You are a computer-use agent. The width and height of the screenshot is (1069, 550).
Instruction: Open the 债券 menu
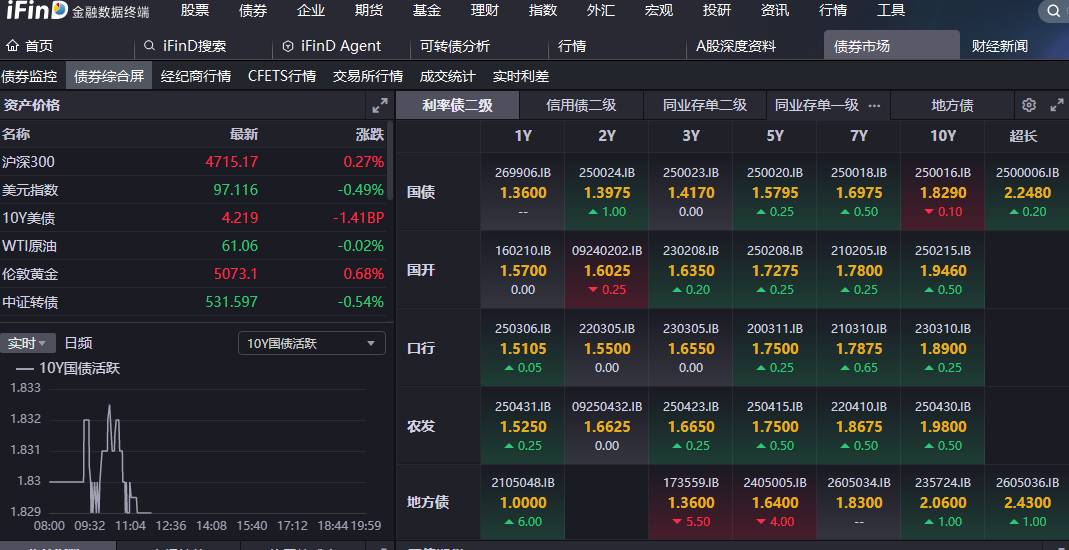tap(253, 10)
